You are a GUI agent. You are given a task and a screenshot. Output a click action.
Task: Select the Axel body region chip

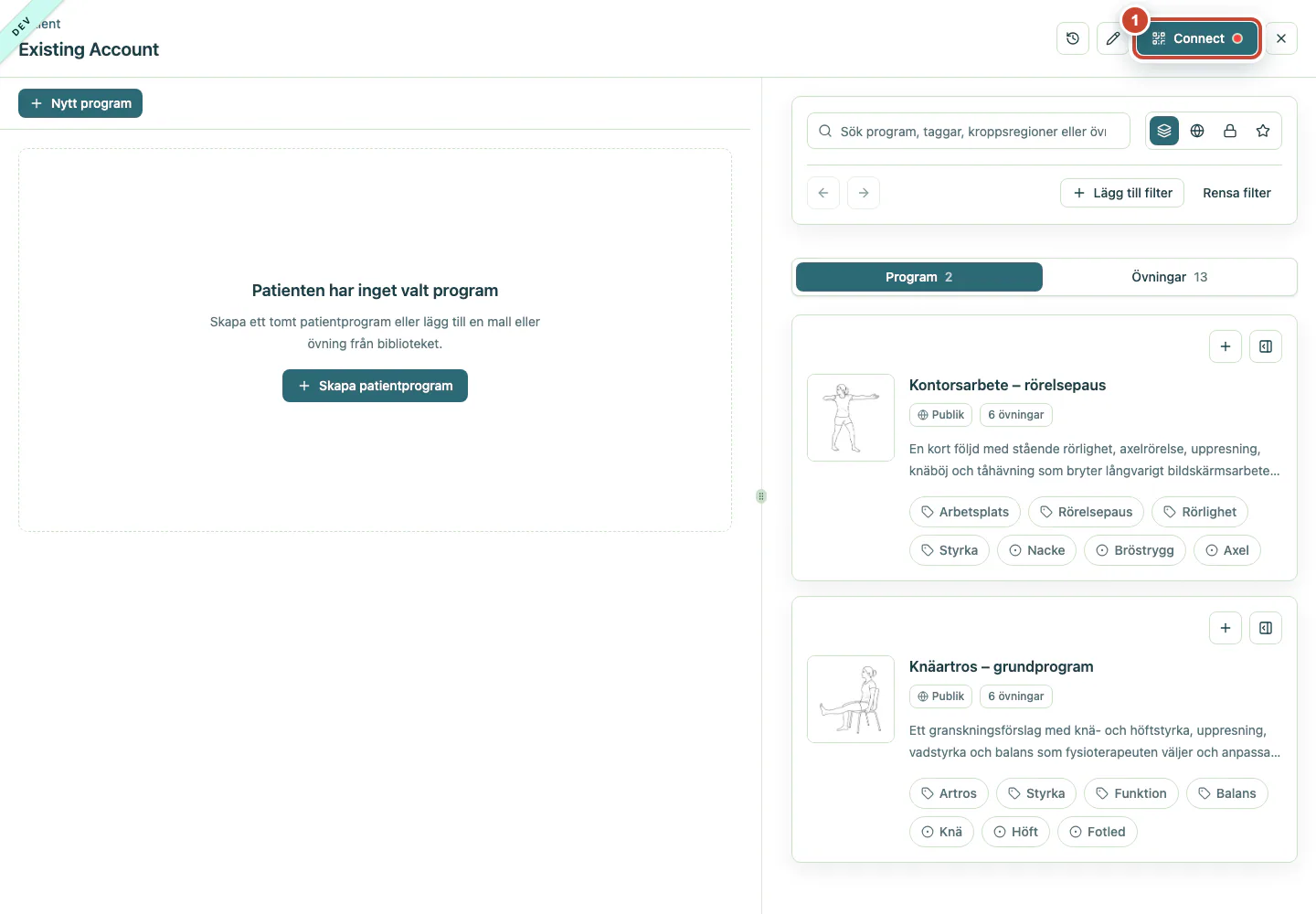click(x=1227, y=550)
